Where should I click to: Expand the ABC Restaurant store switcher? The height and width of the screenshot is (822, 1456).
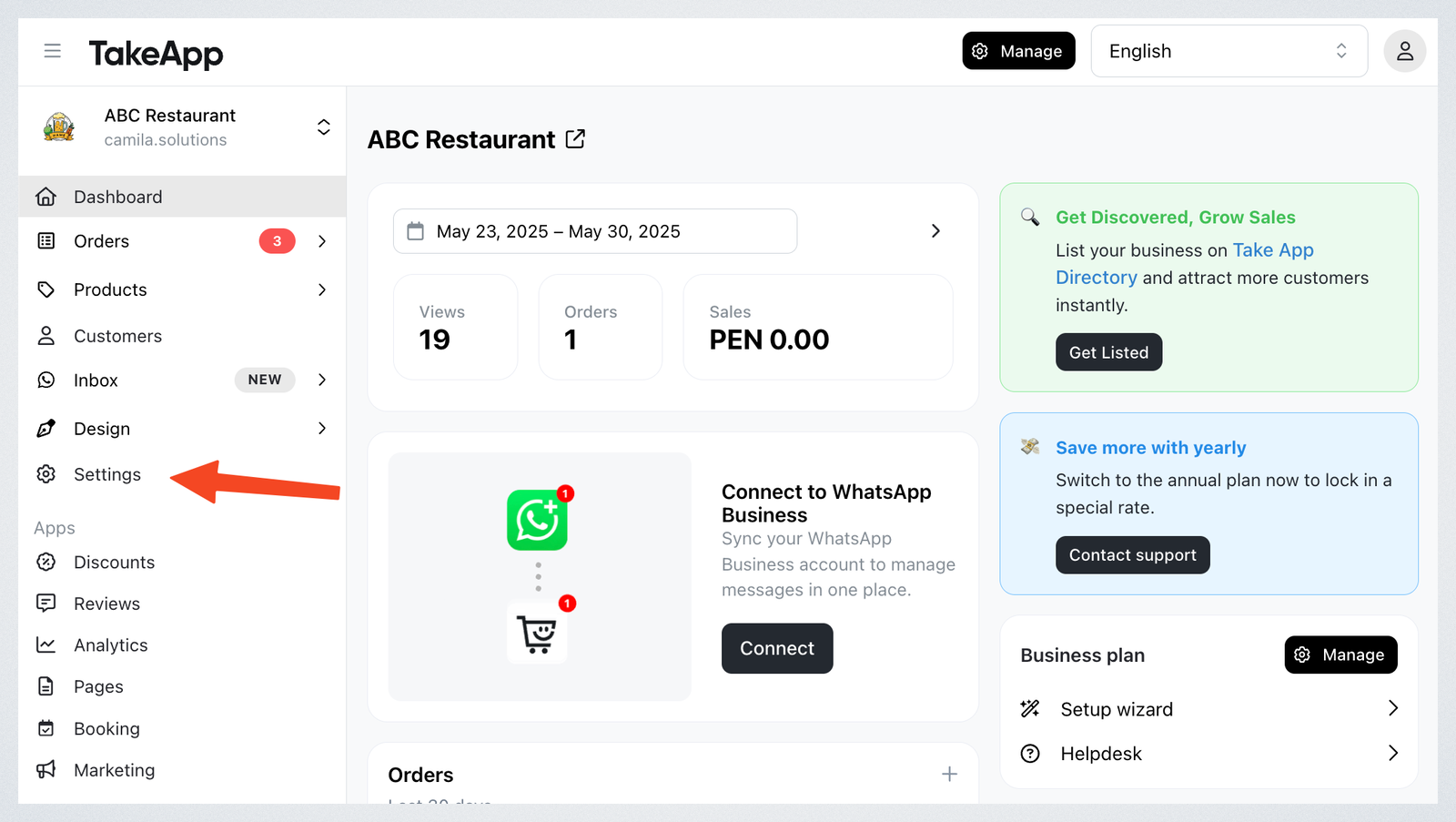(x=323, y=127)
